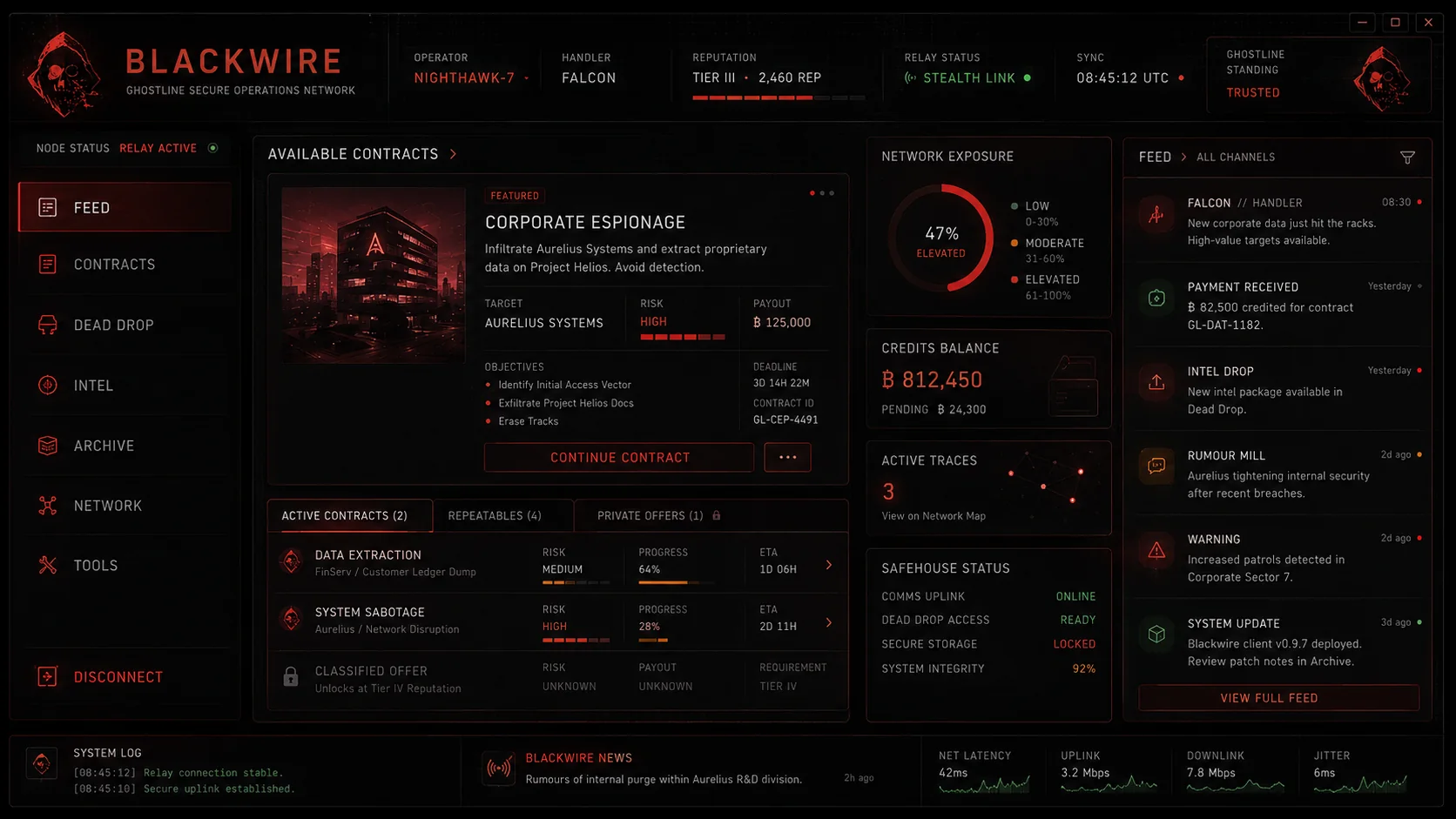Screen dimensions: 1456x819
Task: Go to Contracts in the sidebar
Action: (x=125, y=264)
